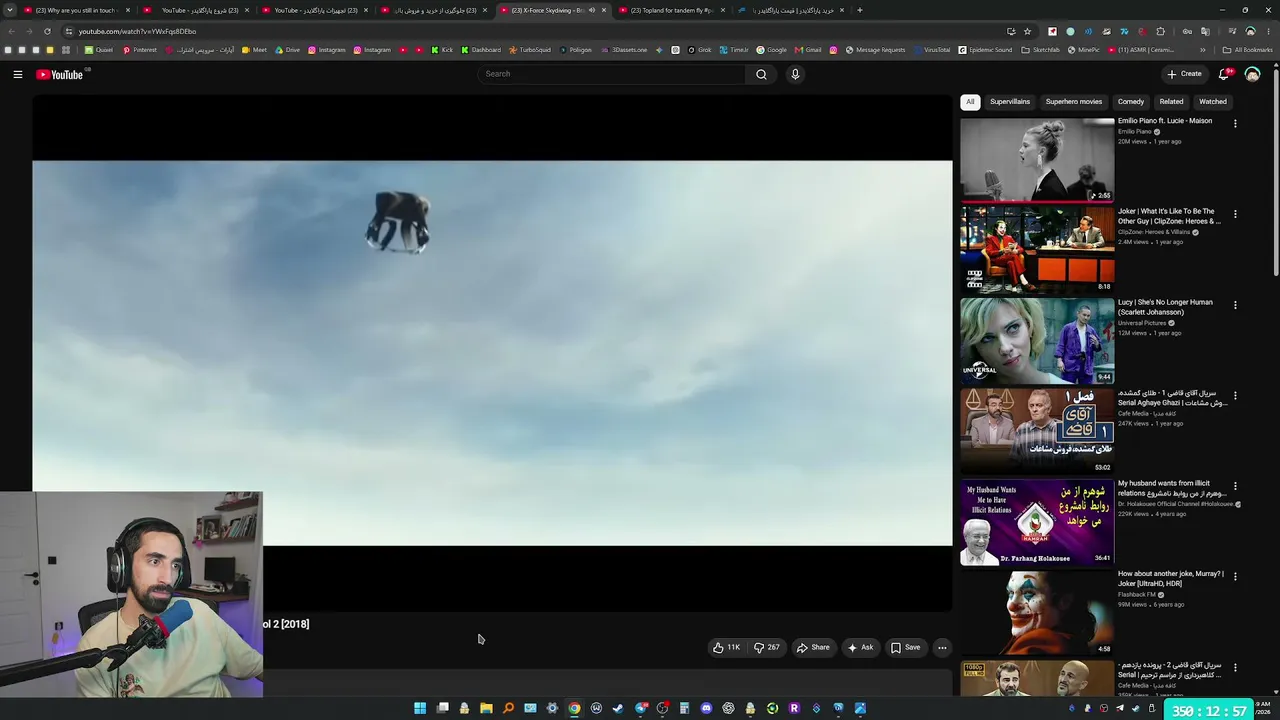Select the Related filter chip
This screenshot has width=1280, height=720.
(1171, 102)
